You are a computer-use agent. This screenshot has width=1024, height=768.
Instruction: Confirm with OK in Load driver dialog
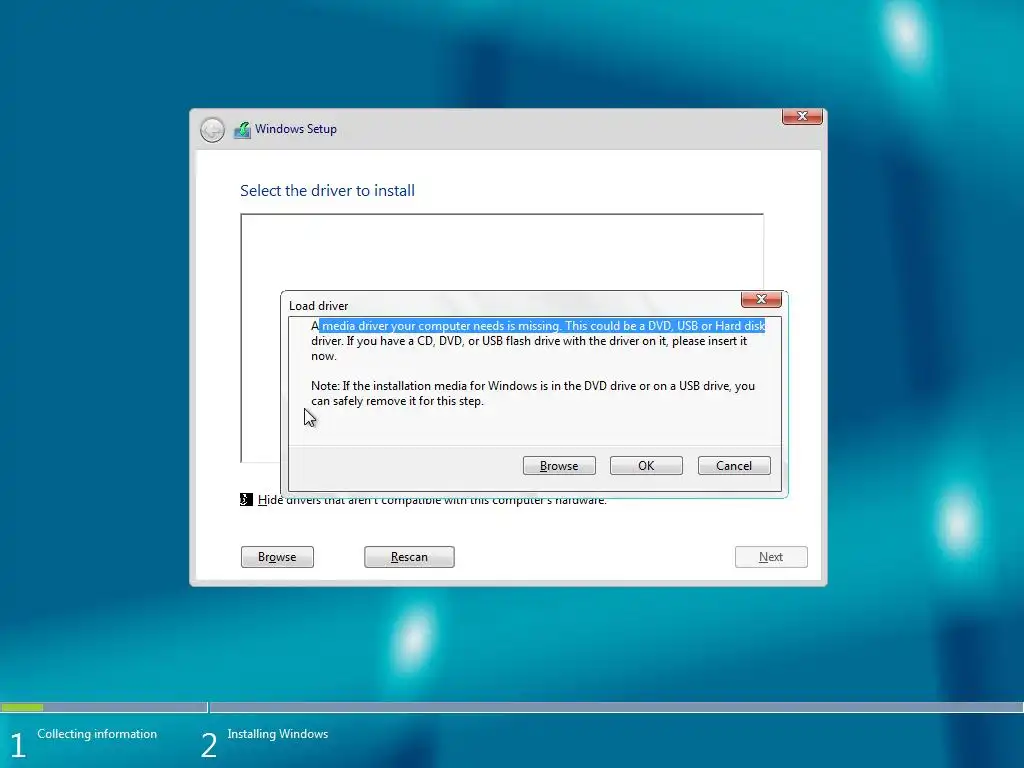tap(646, 466)
